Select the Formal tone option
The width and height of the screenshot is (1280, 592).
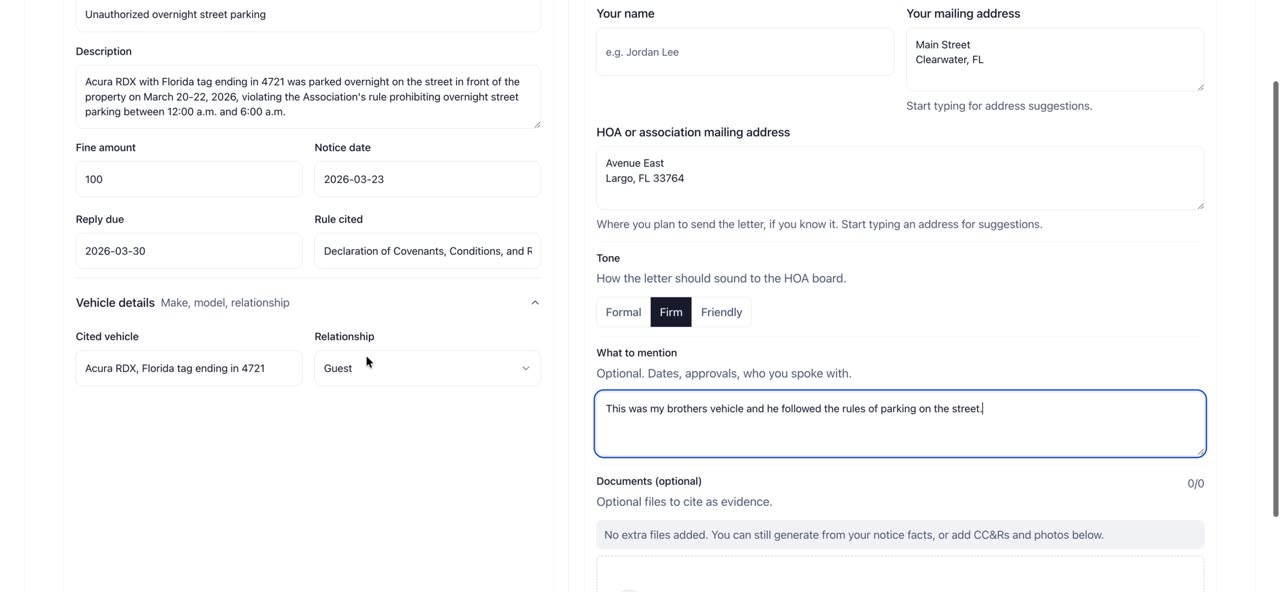pyautogui.click(x=623, y=312)
